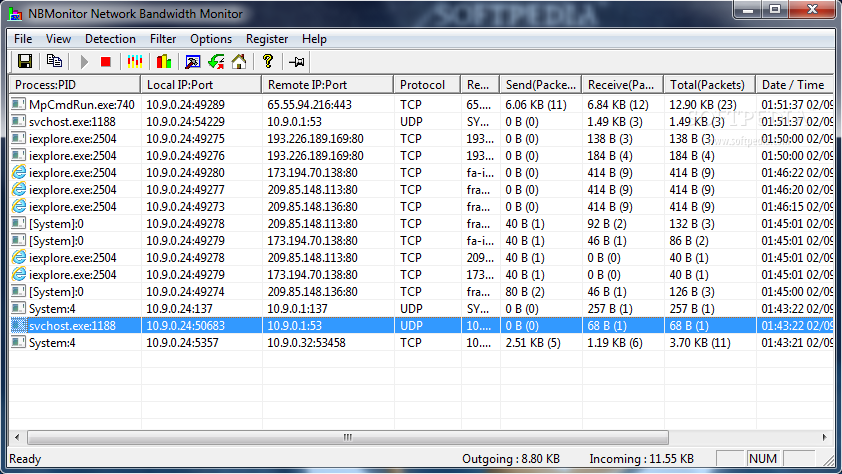Open the Detection menu
842x474 pixels.
coord(110,39)
